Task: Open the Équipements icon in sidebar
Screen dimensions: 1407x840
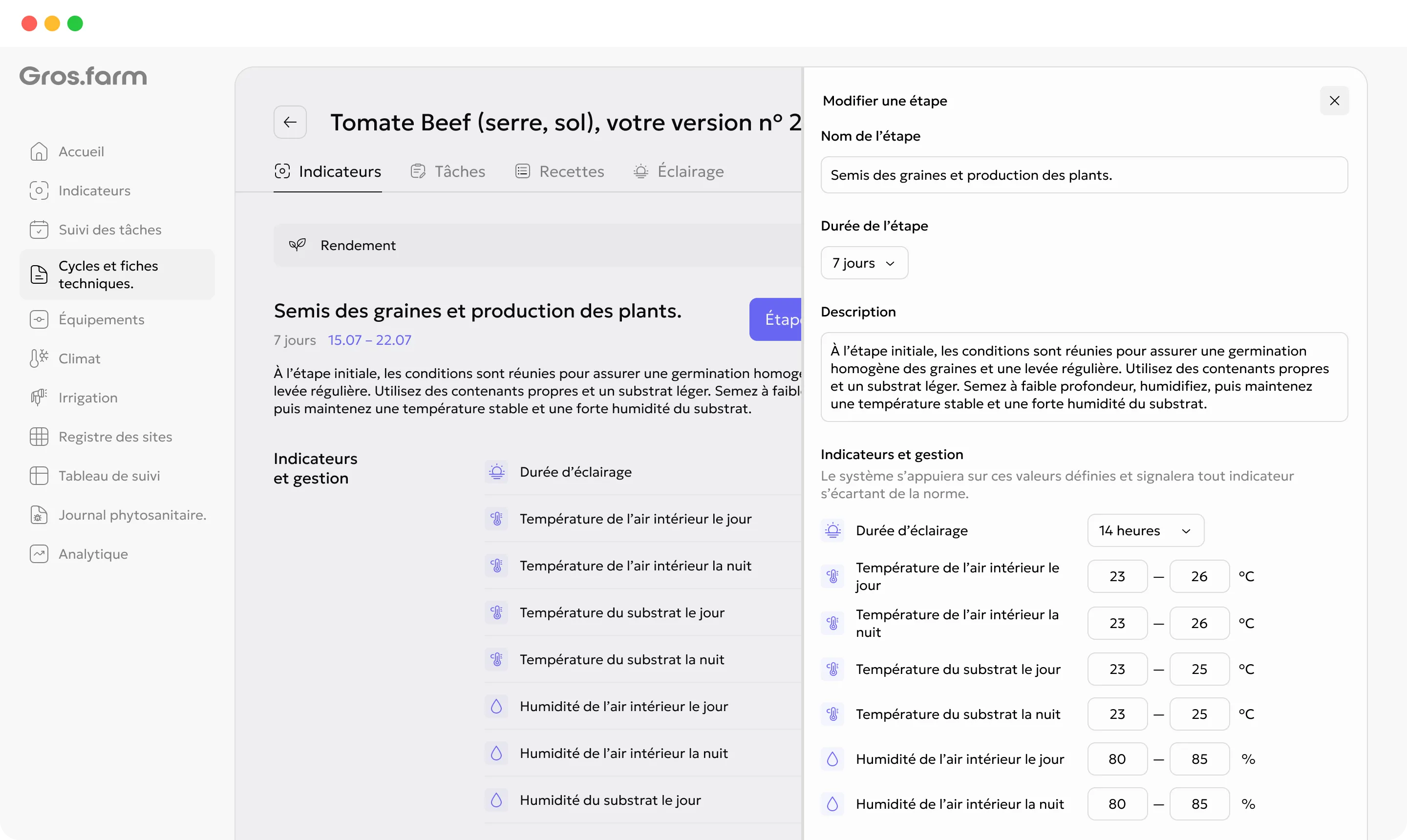Action: click(39, 320)
